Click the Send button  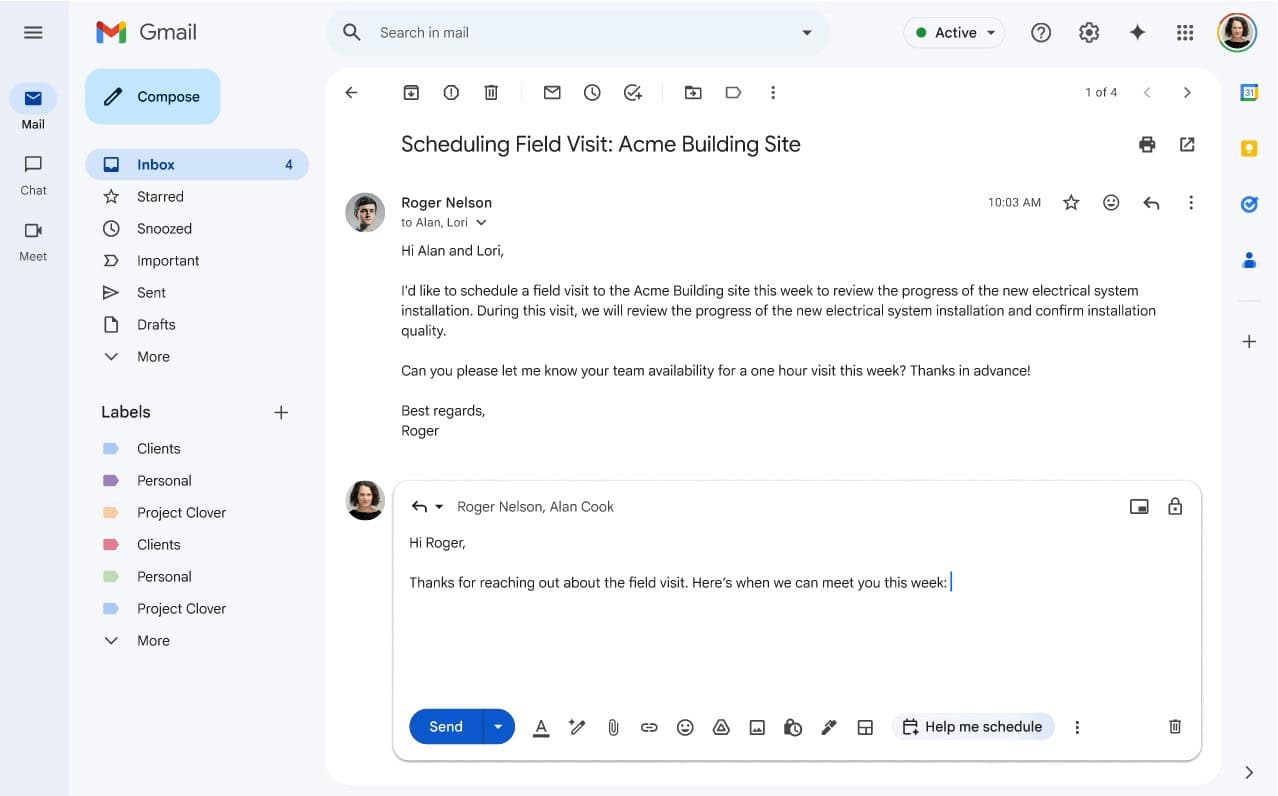coord(445,727)
